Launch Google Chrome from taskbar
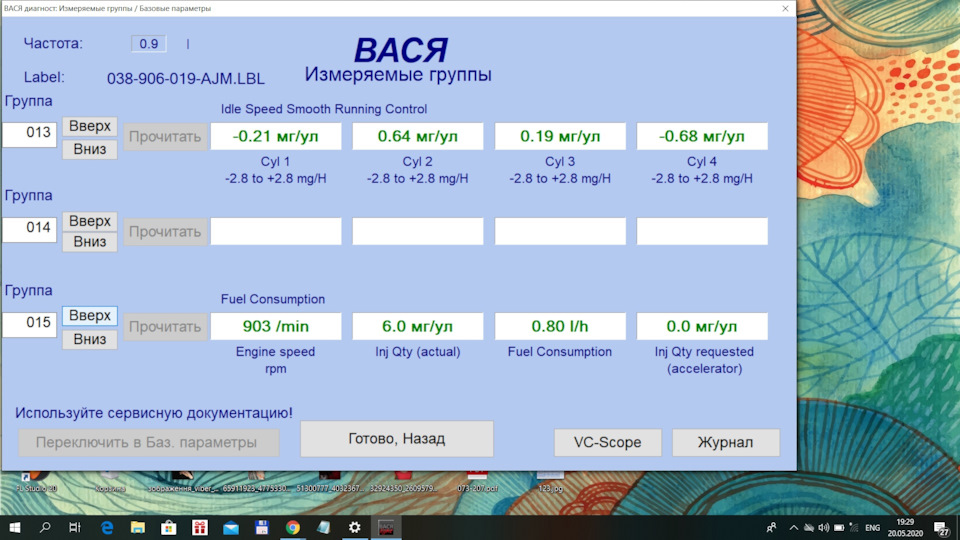The image size is (960, 540). (x=293, y=527)
